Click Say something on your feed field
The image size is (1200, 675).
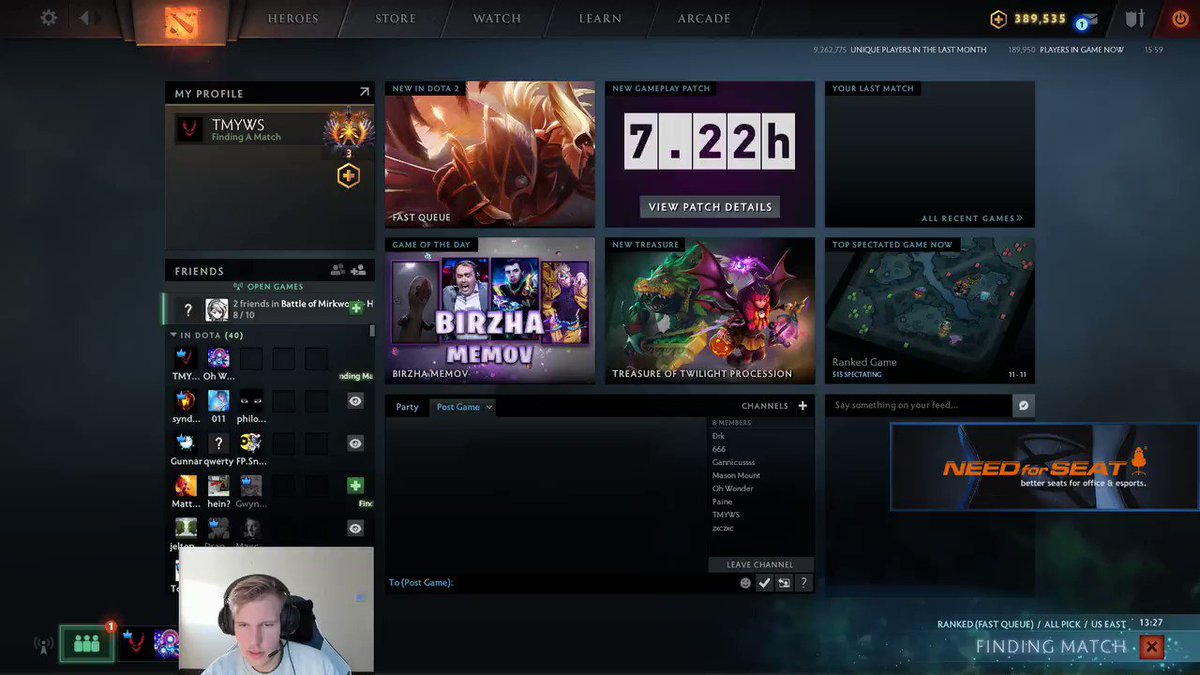(x=919, y=405)
